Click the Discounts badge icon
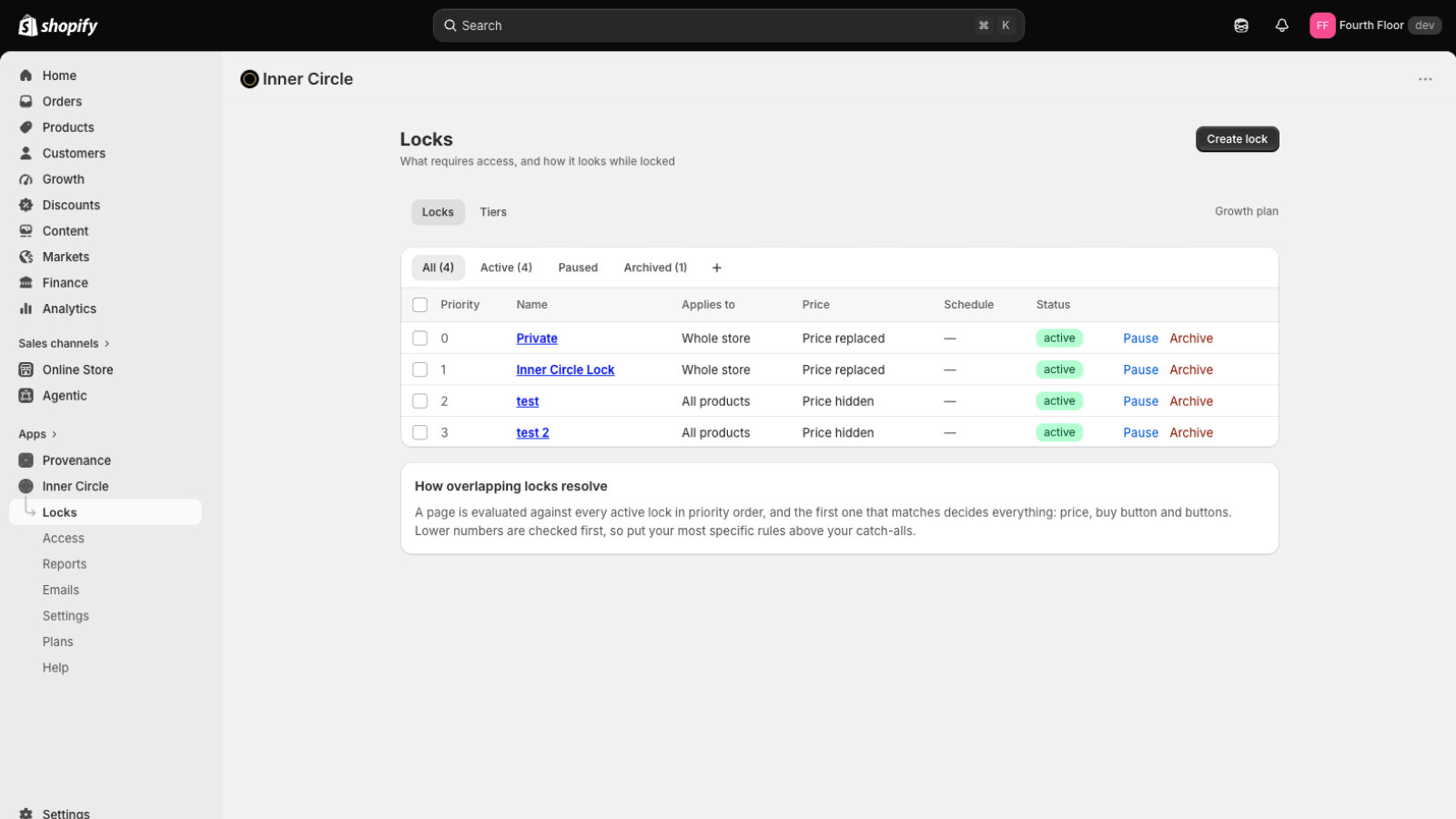 26,205
